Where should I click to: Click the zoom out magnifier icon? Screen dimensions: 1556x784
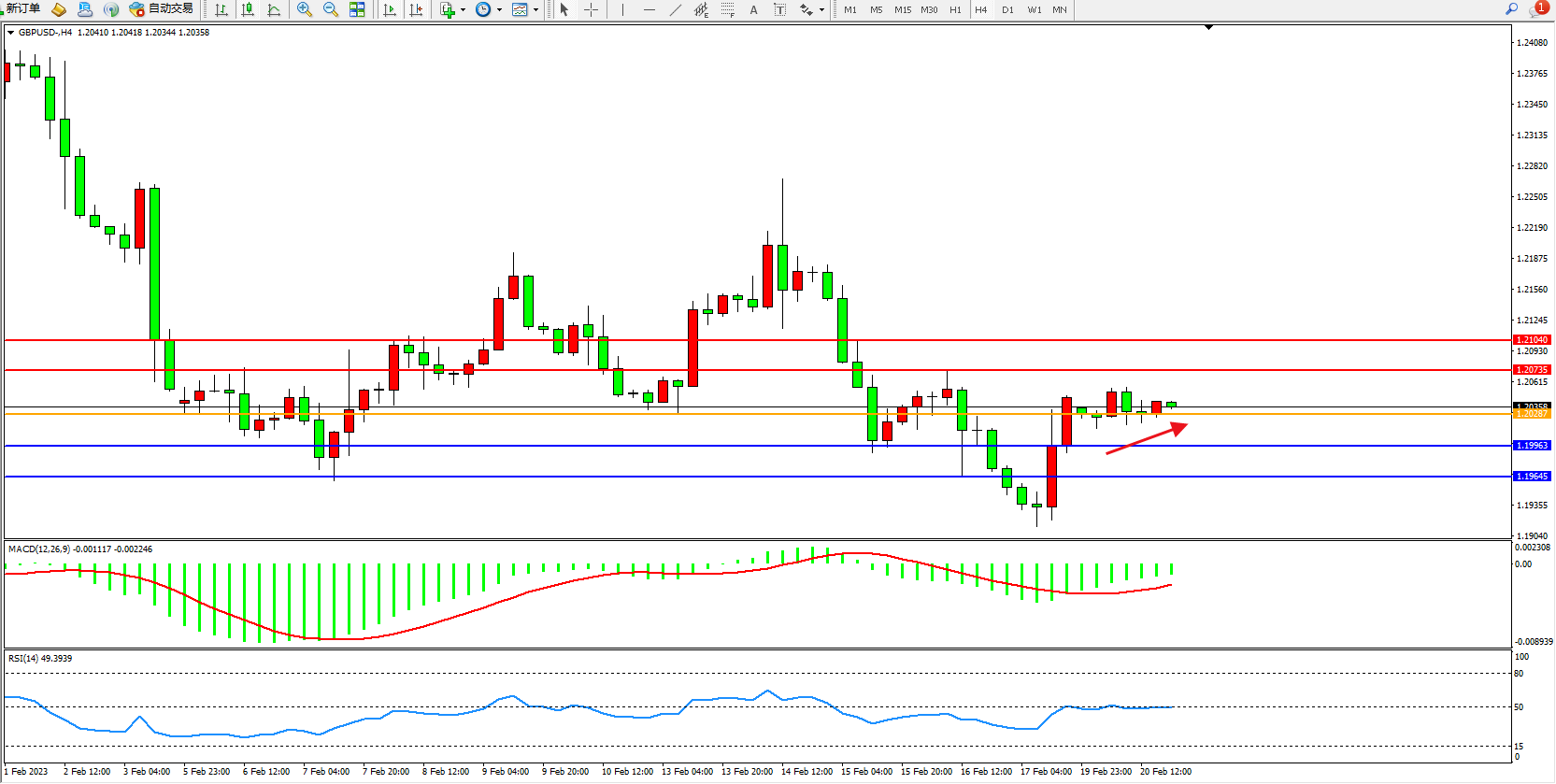coord(330,9)
